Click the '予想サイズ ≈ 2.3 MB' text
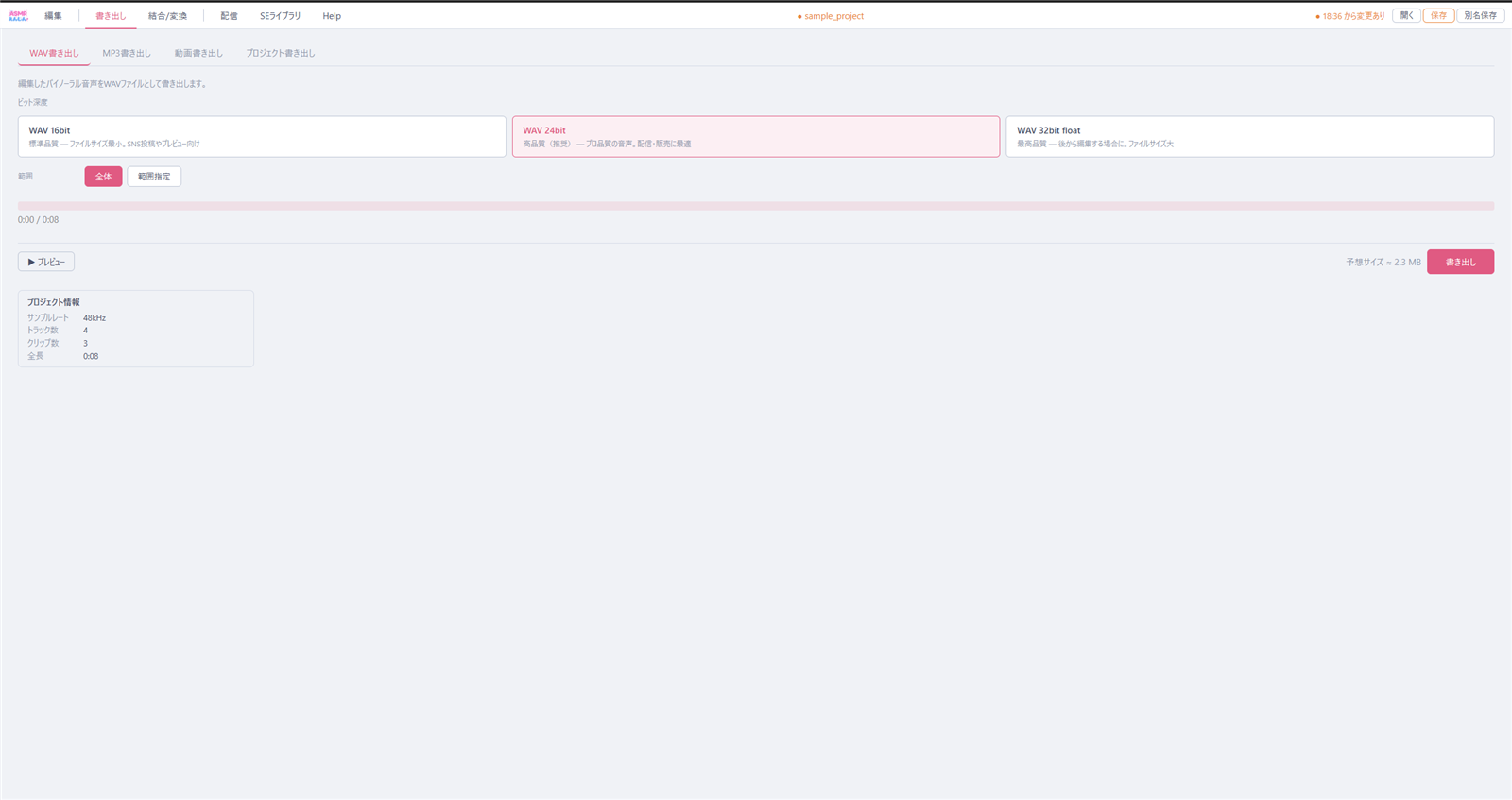 1383,263
